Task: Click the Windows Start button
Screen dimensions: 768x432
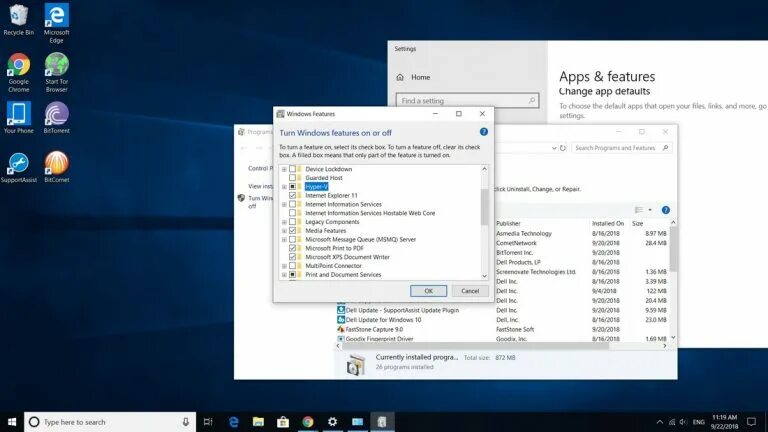Action: (x=12, y=422)
